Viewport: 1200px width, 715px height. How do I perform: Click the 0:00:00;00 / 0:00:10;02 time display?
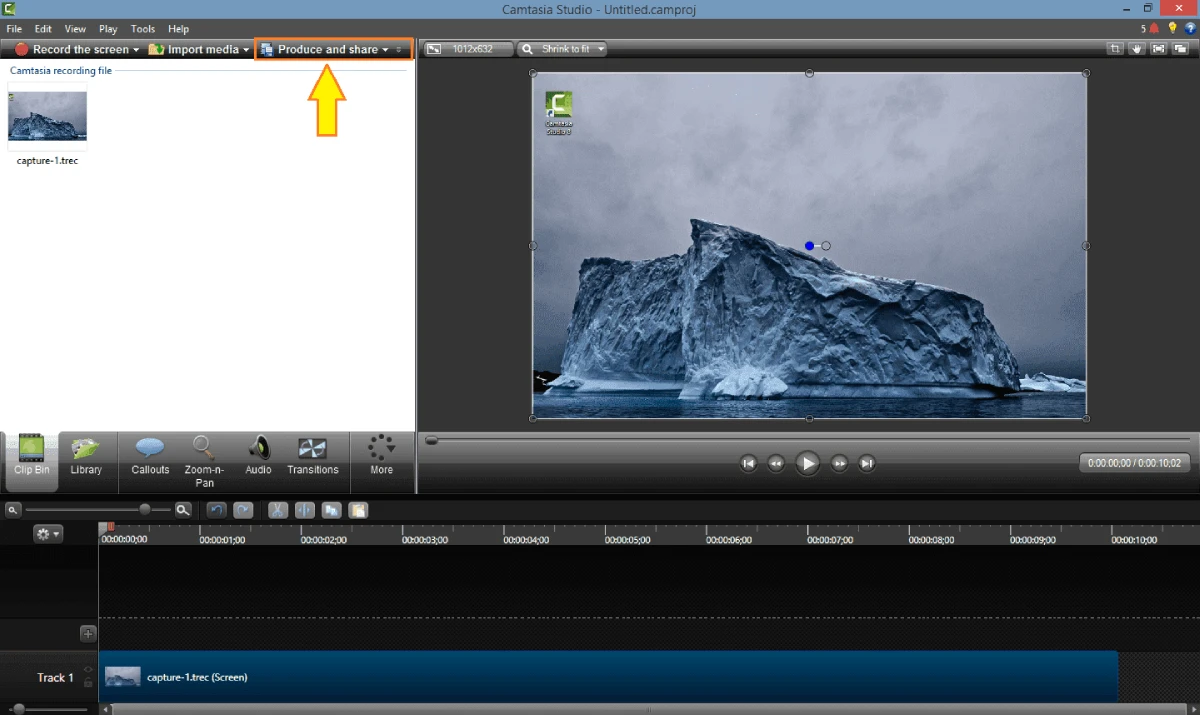pyautogui.click(x=1135, y=463)
